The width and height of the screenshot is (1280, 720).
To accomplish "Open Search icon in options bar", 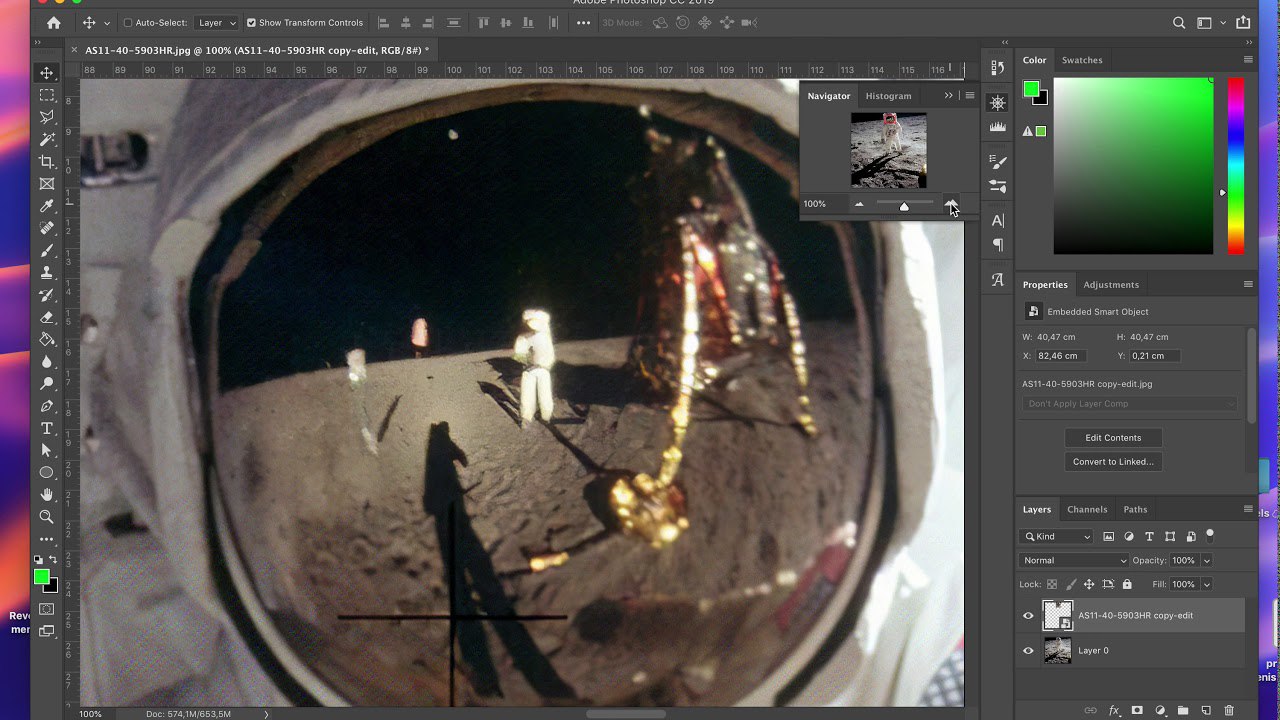I will click(1179, 22).
